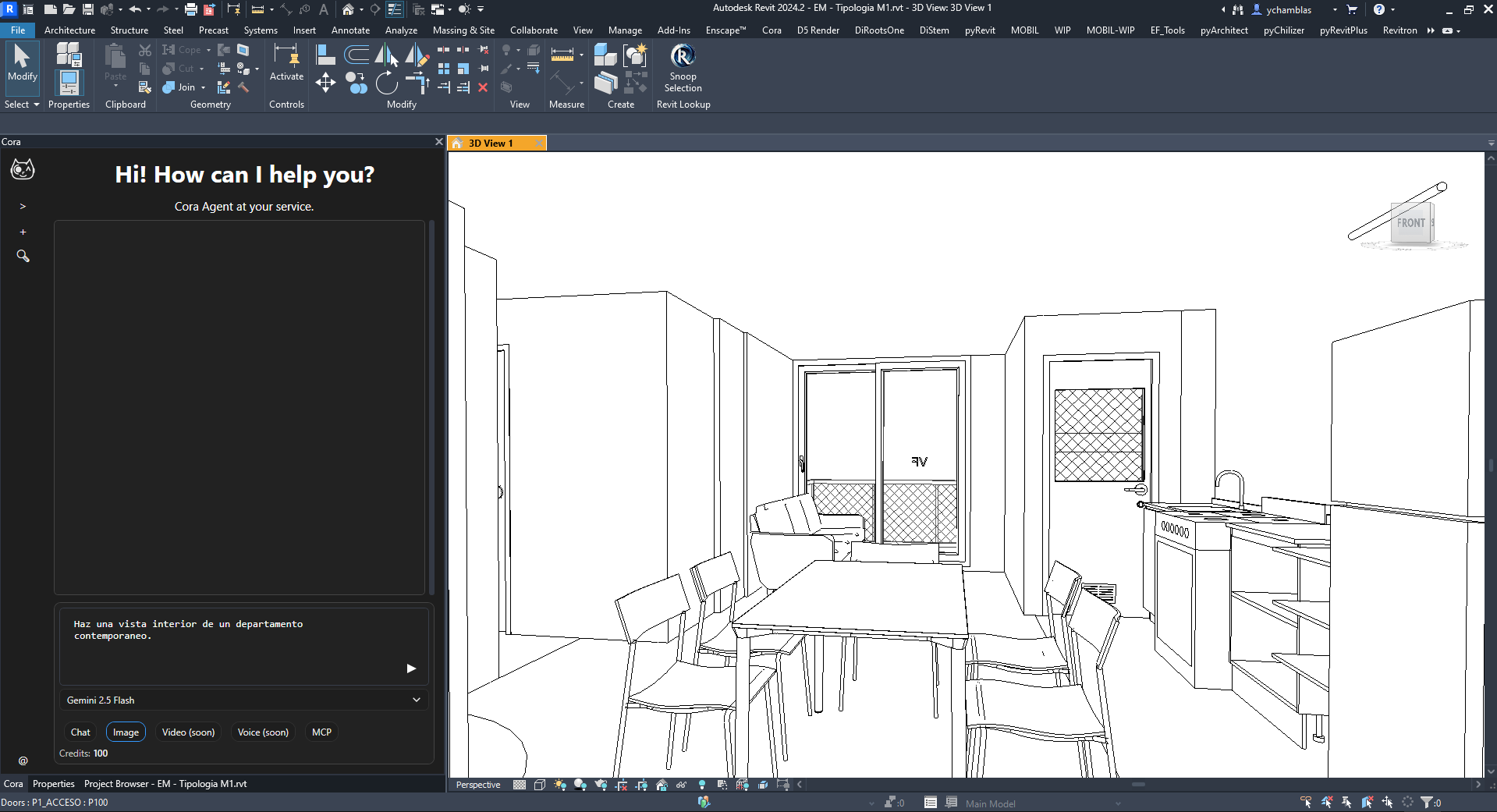Expand the Join geometry dropdown arrow

pos(204,87)
